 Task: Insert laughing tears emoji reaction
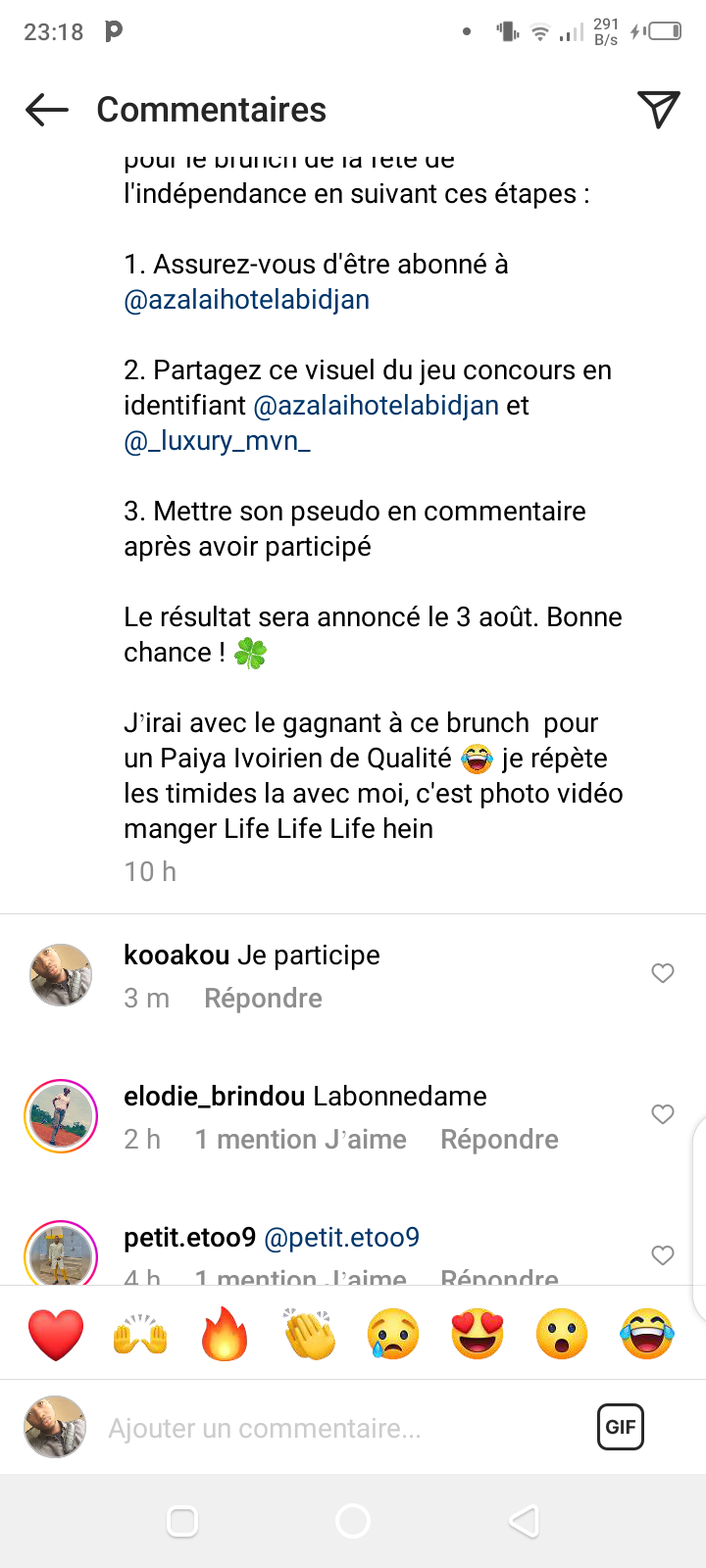point(647,1334)
